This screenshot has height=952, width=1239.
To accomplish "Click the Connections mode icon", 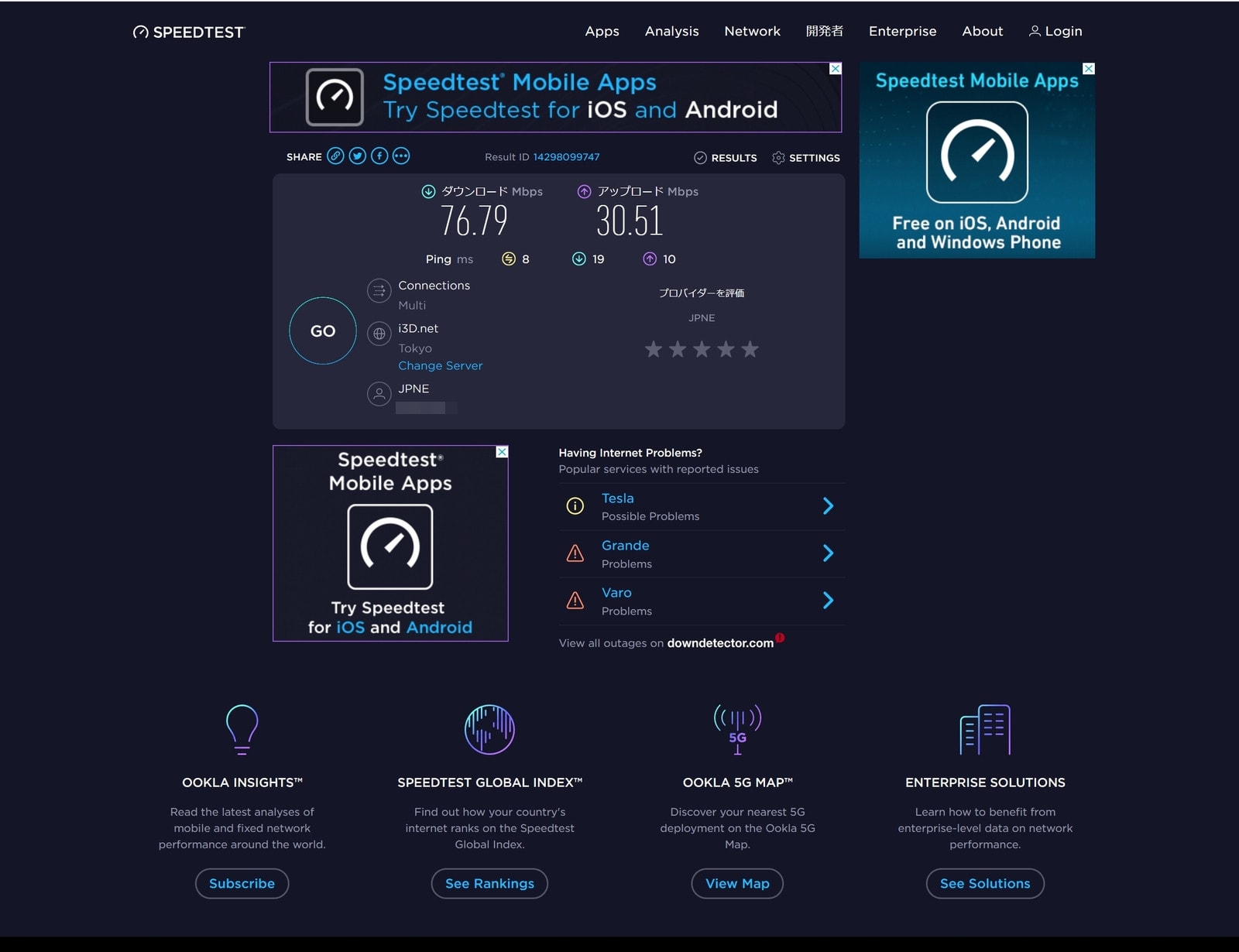I will pyautogui.click(x=379, y=291).
